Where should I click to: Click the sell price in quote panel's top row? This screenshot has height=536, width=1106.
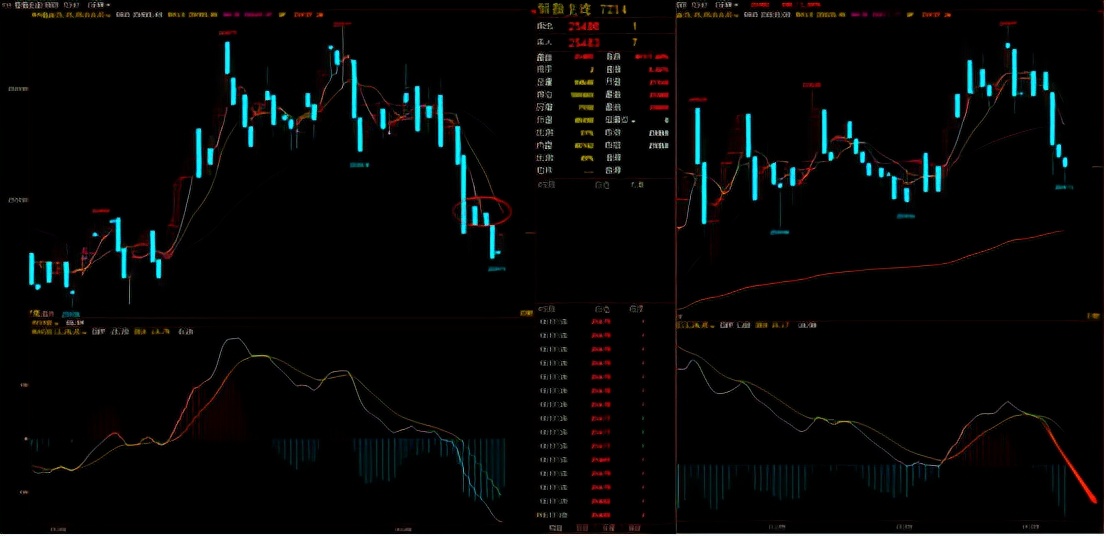click(583, 26)
